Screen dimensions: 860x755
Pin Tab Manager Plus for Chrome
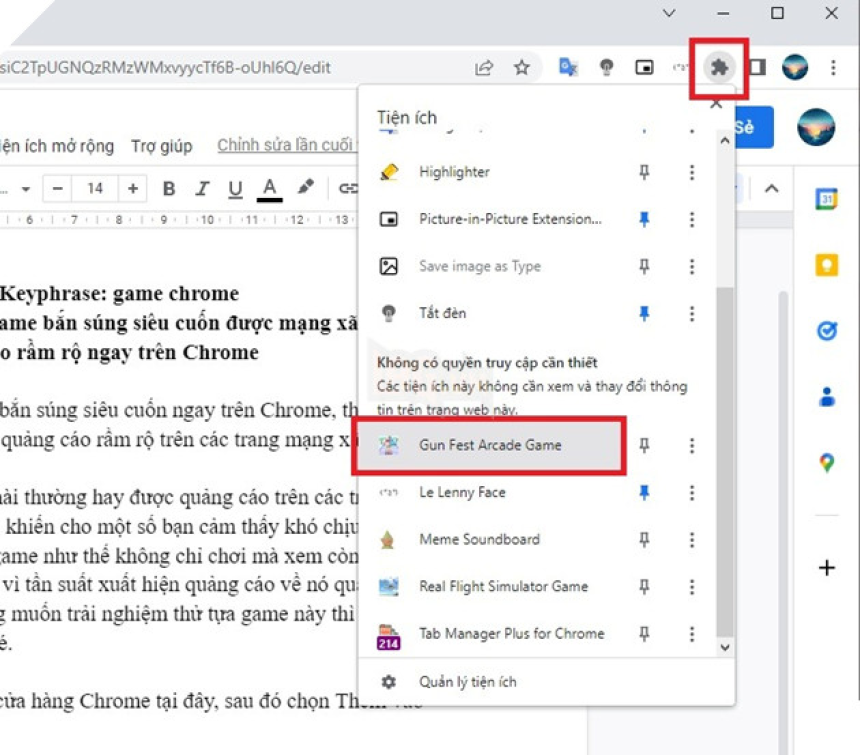[644, 634]
